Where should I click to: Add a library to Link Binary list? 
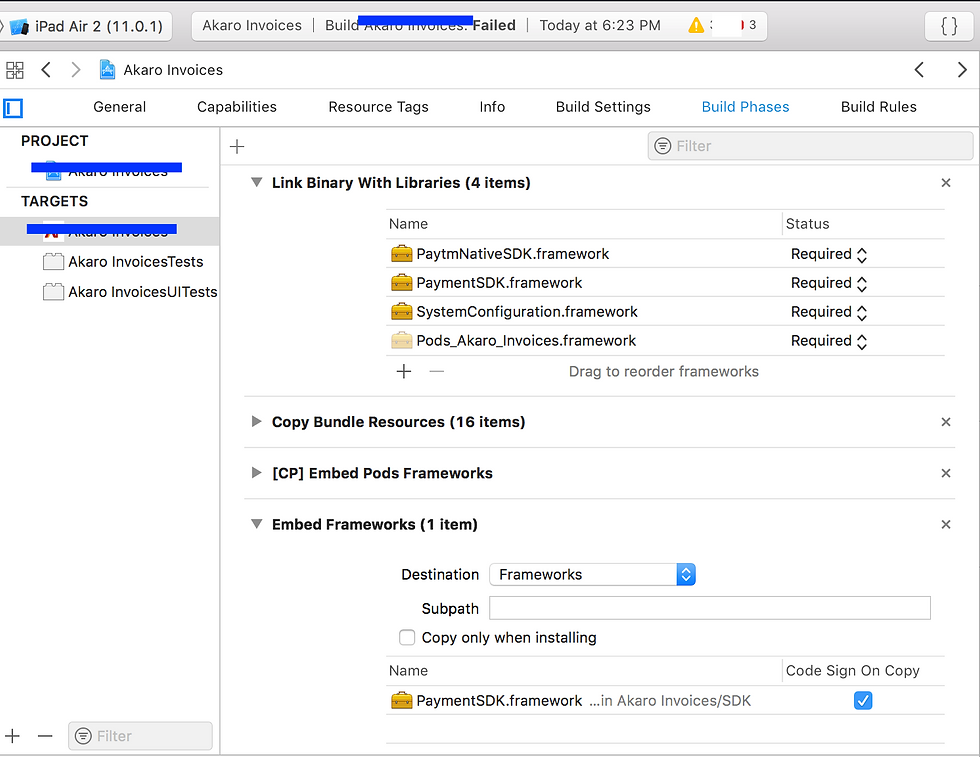tap(404, 371)
